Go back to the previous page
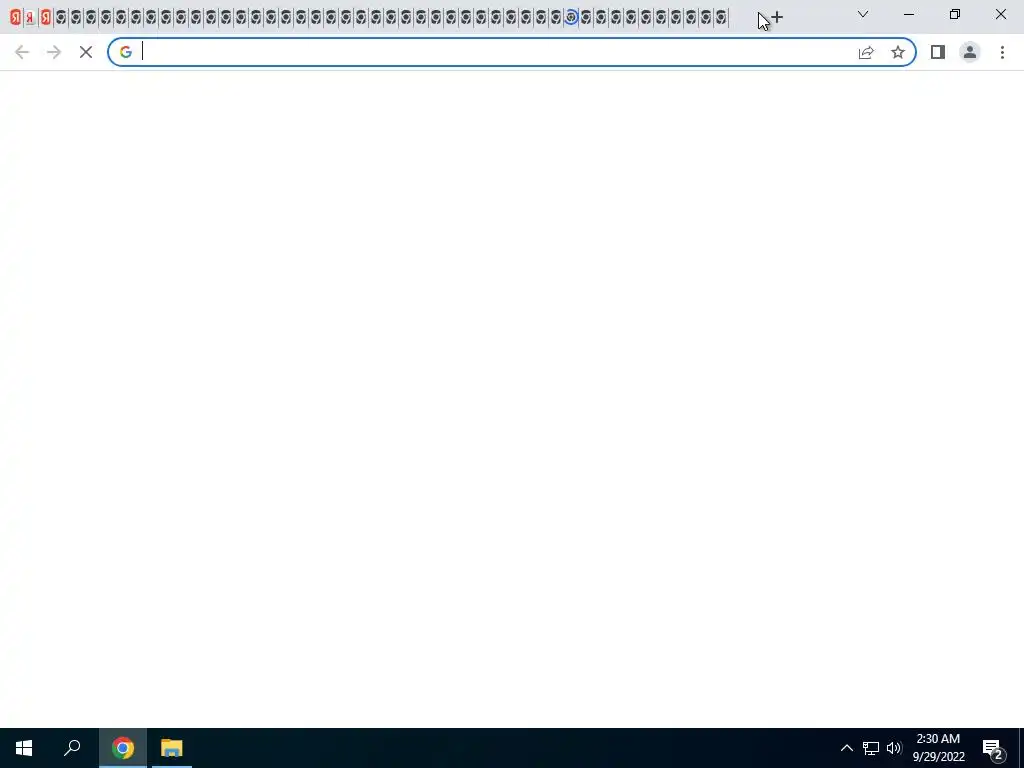 (x=22, y=52)
